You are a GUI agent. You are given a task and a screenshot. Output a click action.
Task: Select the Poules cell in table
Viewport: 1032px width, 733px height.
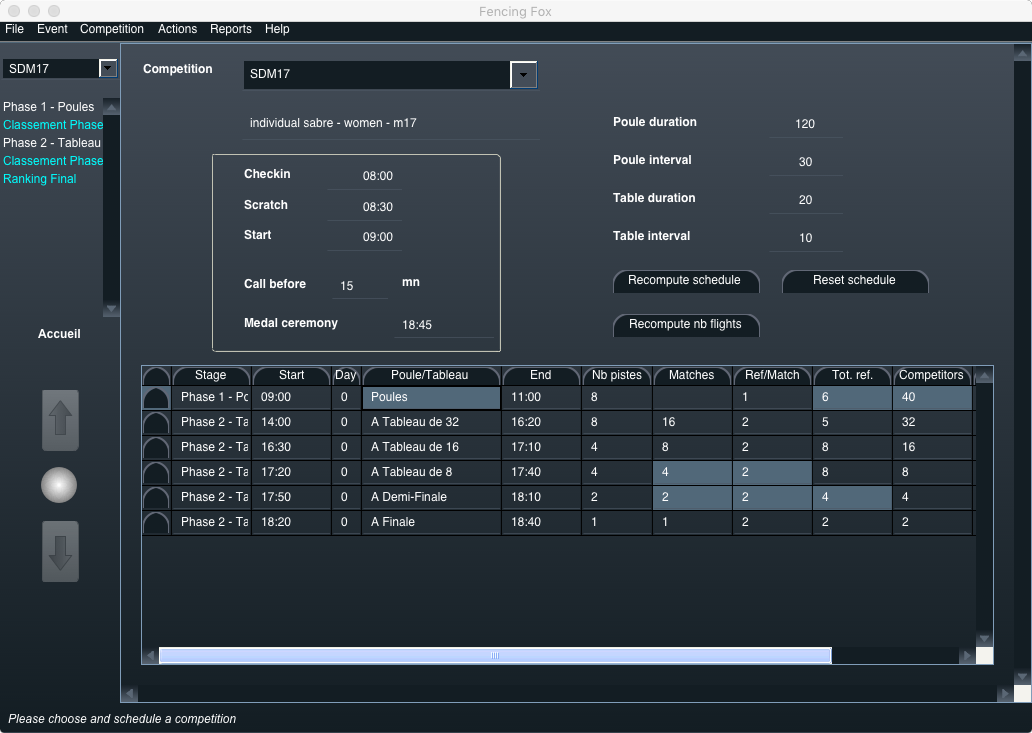(431, 397)
